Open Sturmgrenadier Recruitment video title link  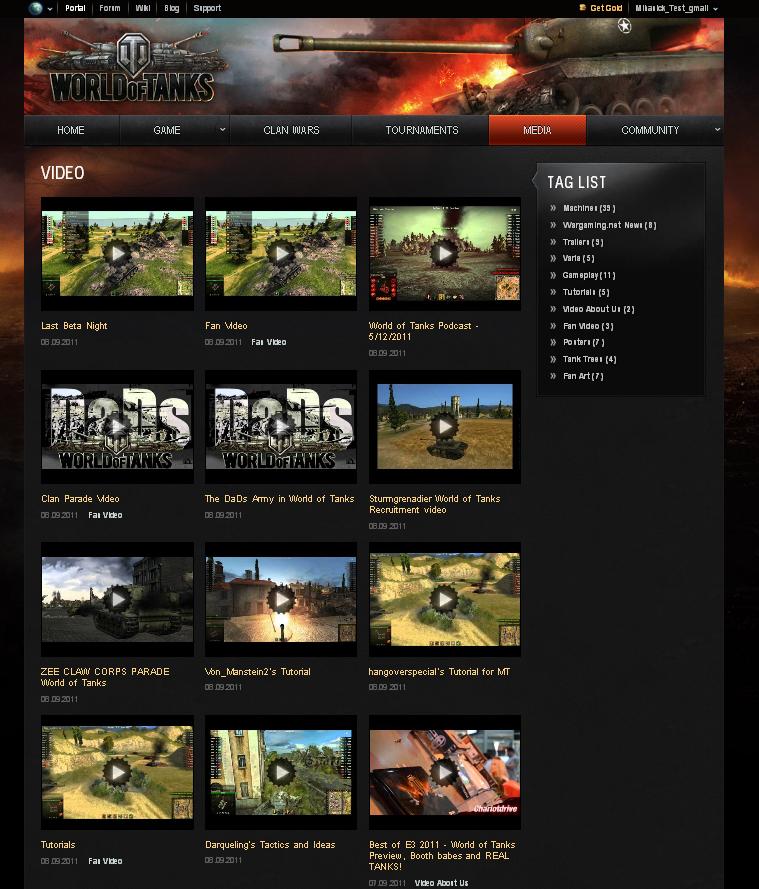tap(435, 504)
